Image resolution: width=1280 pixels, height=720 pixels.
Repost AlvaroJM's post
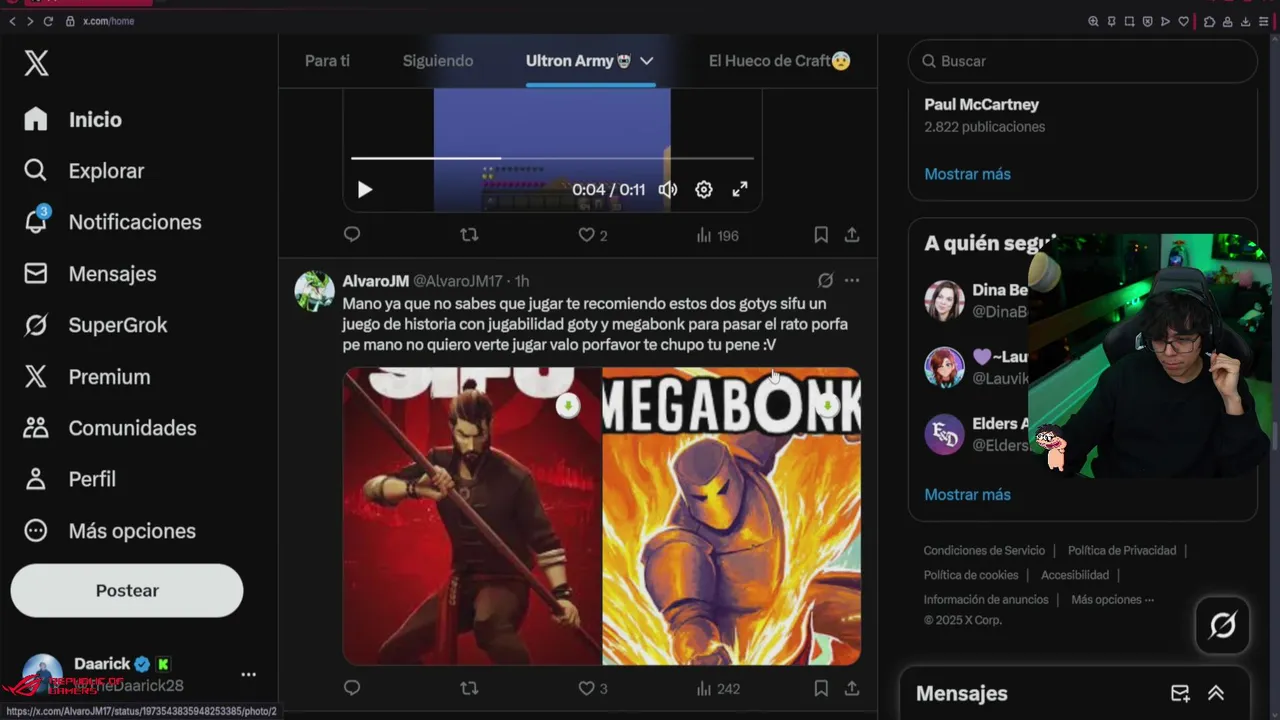point(469,688)
